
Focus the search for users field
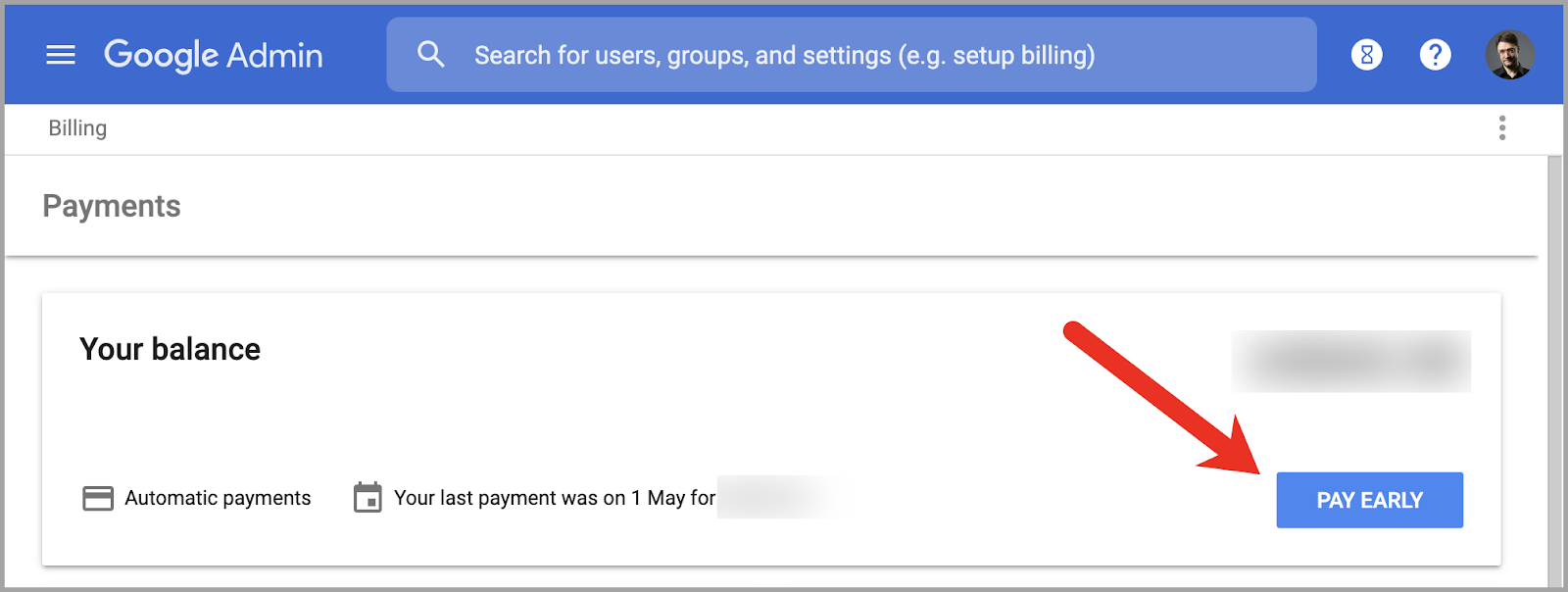(851, 55)
